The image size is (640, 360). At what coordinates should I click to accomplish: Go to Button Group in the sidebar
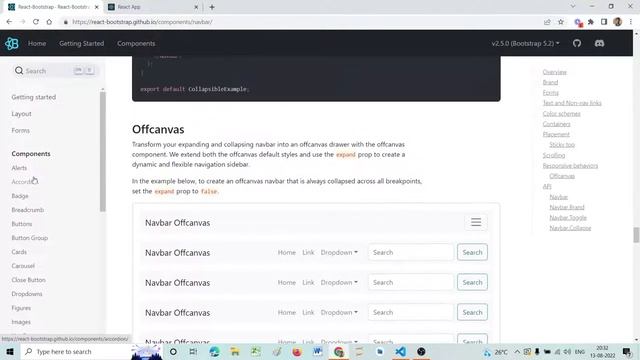[30, 238]
